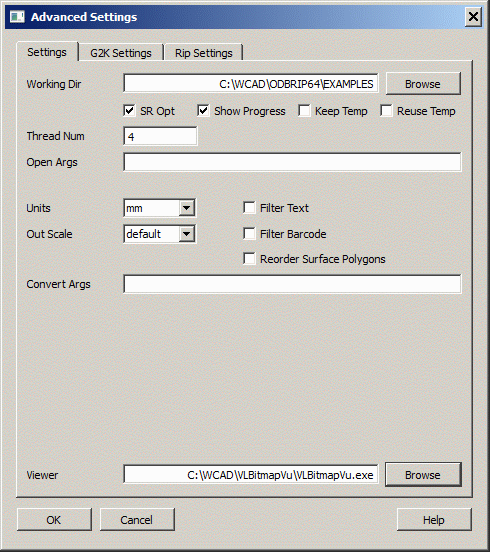Screen dimensions: 490x552
Task: Confirm the settings with OK
Action: (x=54, y=519)
